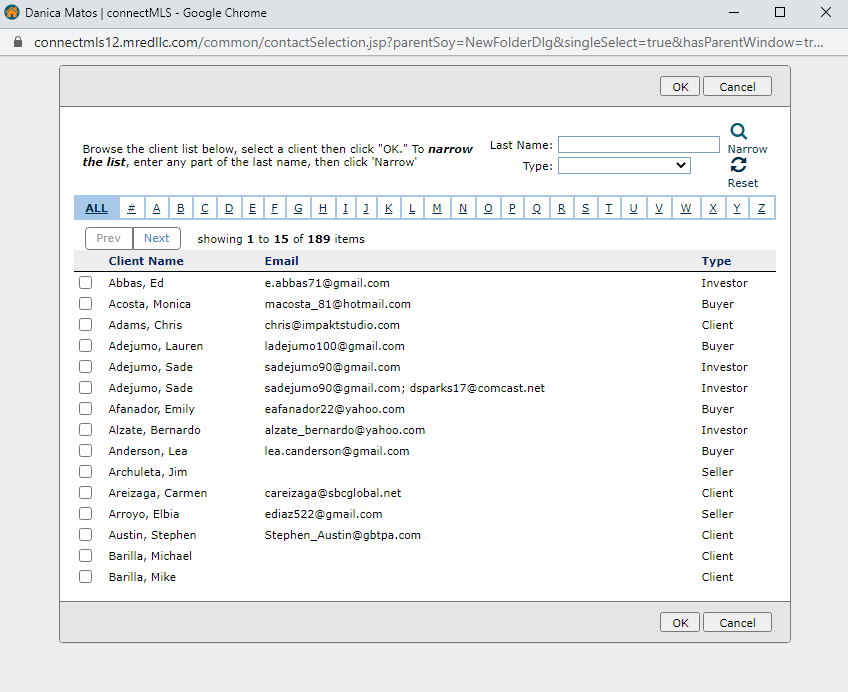Select the Adams, Chris checkbox

[x=86, y=325]
